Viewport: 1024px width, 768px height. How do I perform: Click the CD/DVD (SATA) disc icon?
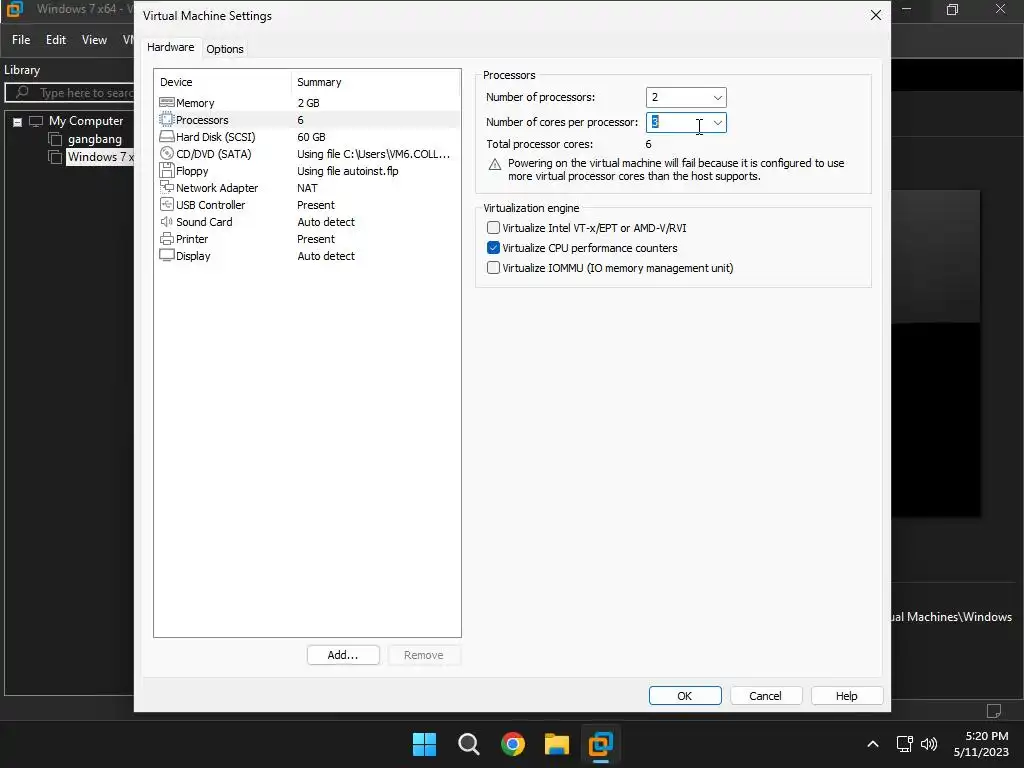(167, 153)
